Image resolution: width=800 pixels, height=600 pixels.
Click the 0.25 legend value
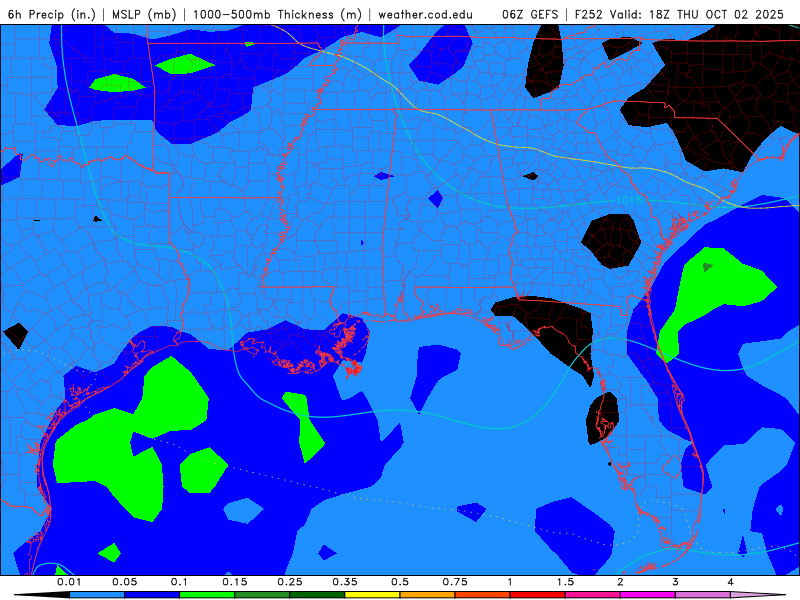[x=290, y=582]
